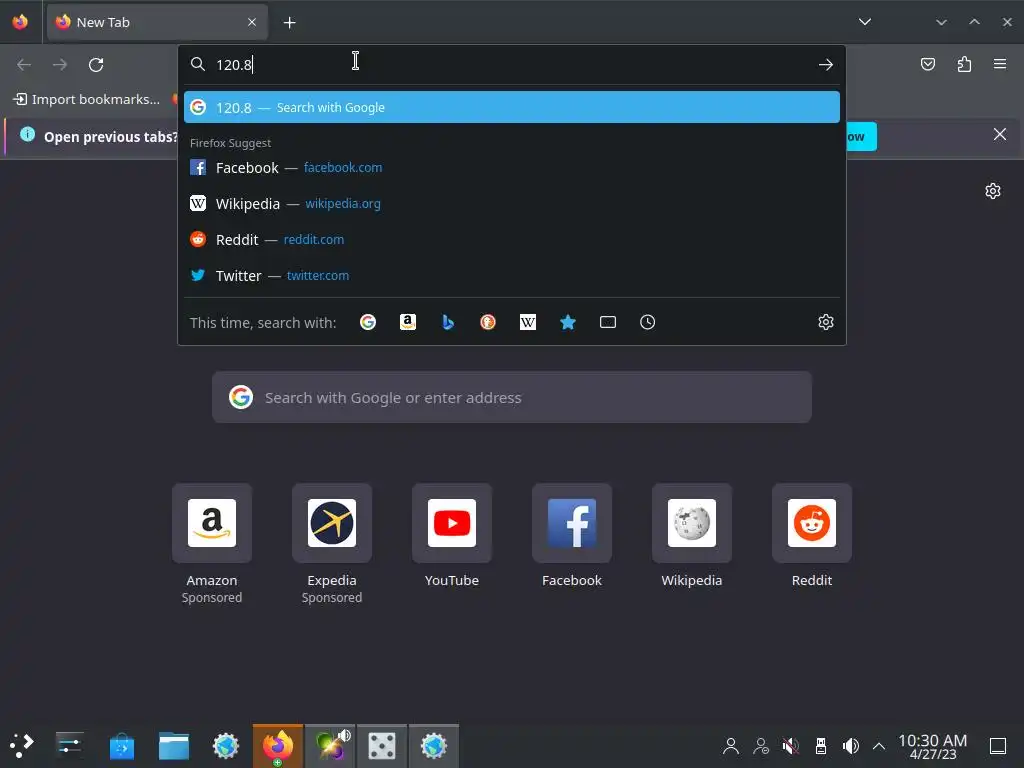Open a new tab with the plus button
The image size is (1024, 768).
289,22
